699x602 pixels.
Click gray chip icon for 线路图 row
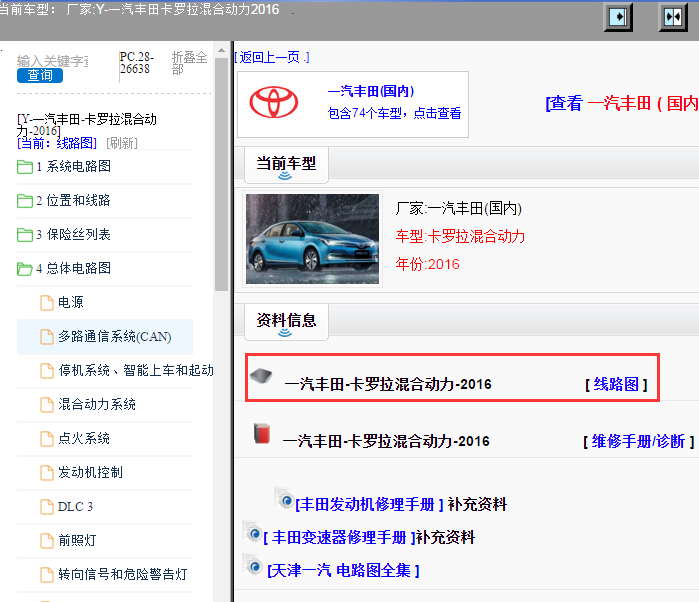(x=261, y=376)
